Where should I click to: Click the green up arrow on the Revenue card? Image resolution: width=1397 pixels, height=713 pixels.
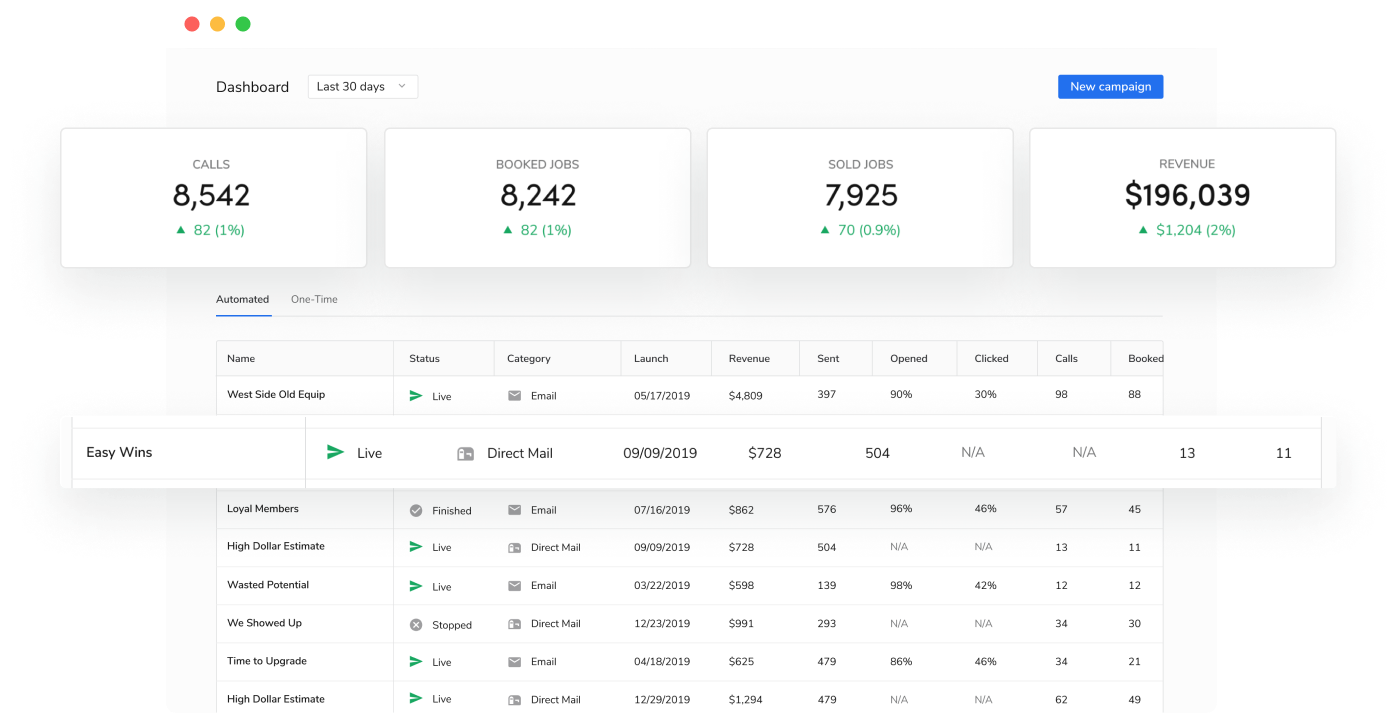coord(1142,230)
